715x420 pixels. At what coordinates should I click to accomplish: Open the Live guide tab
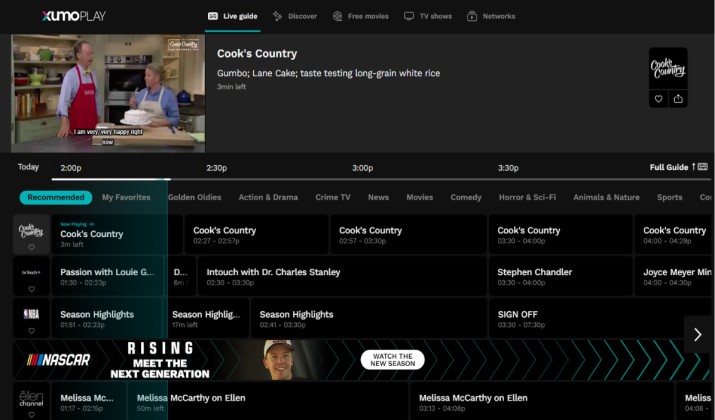coord(233,16)
